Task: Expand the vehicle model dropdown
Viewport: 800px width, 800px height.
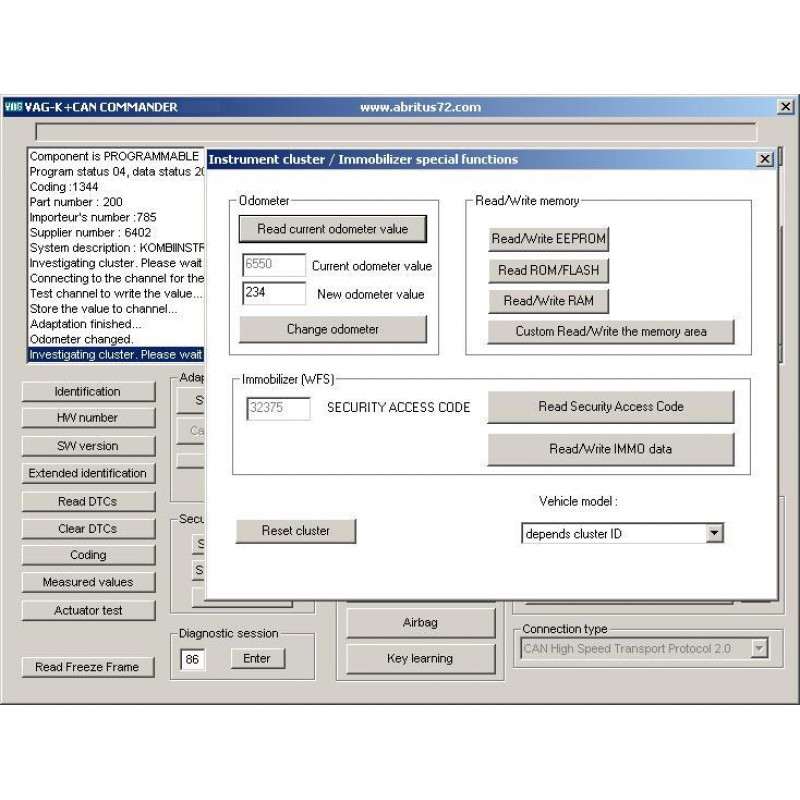Action: point(716,533)
